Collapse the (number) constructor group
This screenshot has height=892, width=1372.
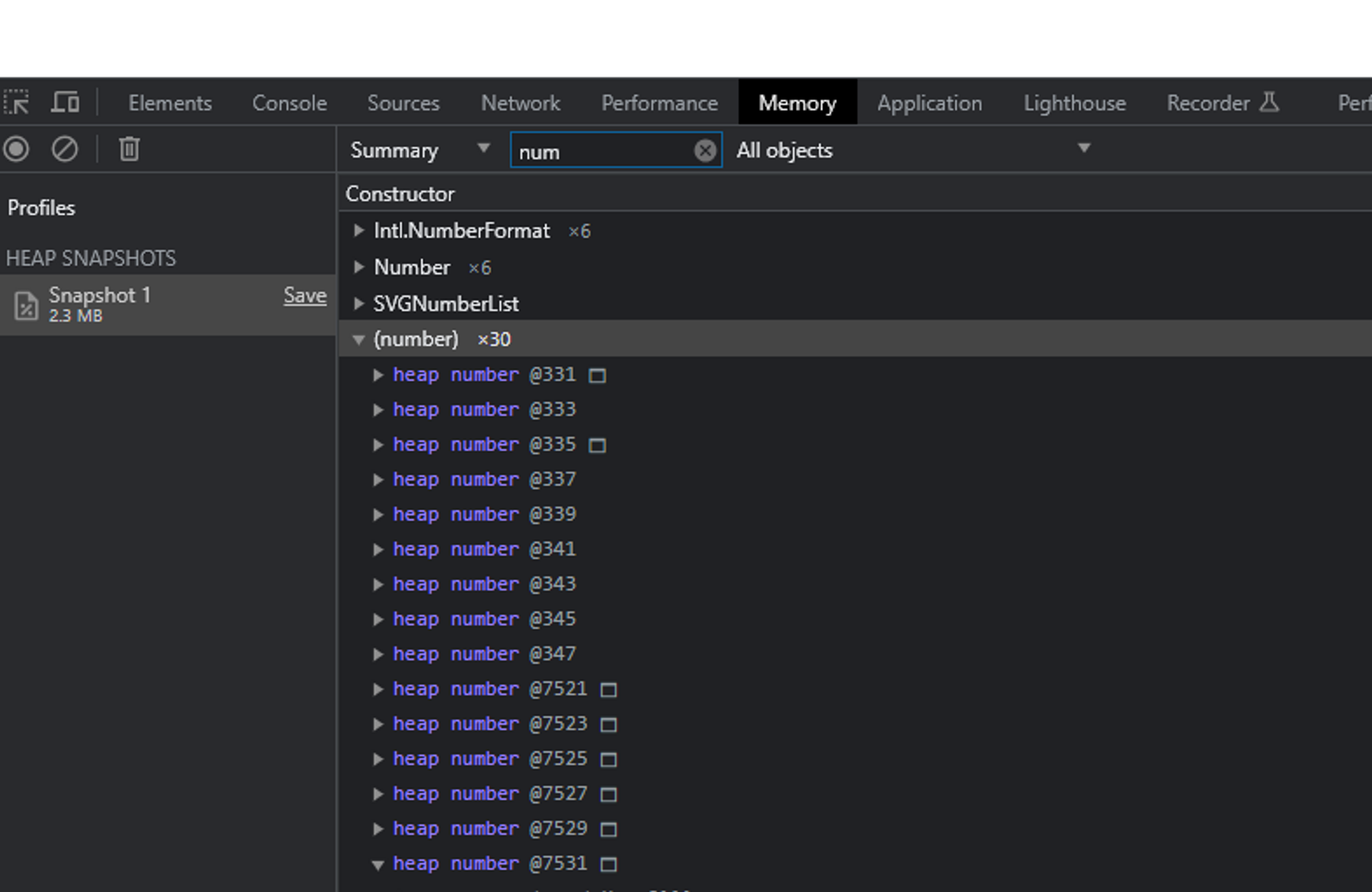(x=358, y=340)
